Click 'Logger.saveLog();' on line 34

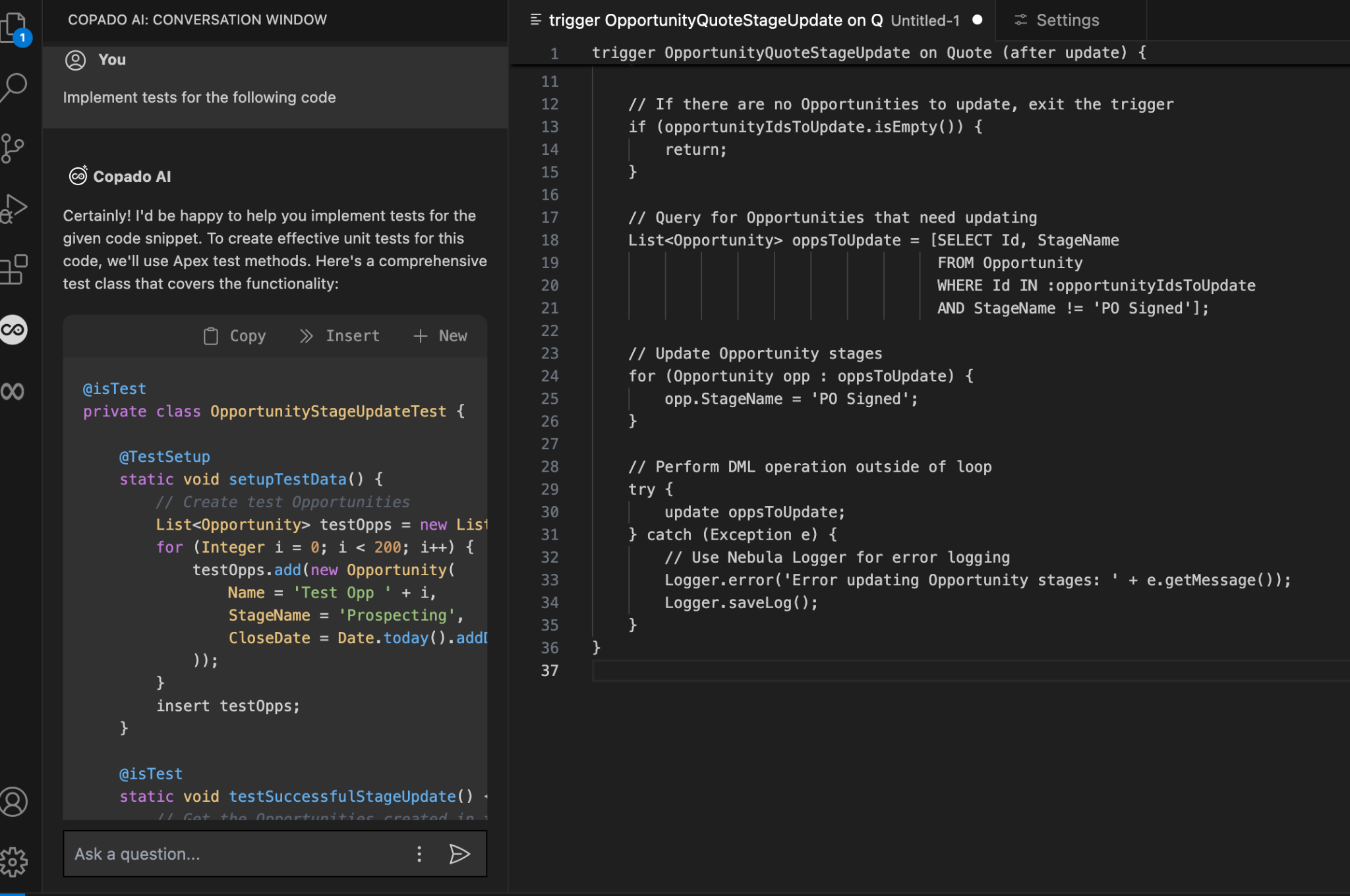[x=741, y=603]
